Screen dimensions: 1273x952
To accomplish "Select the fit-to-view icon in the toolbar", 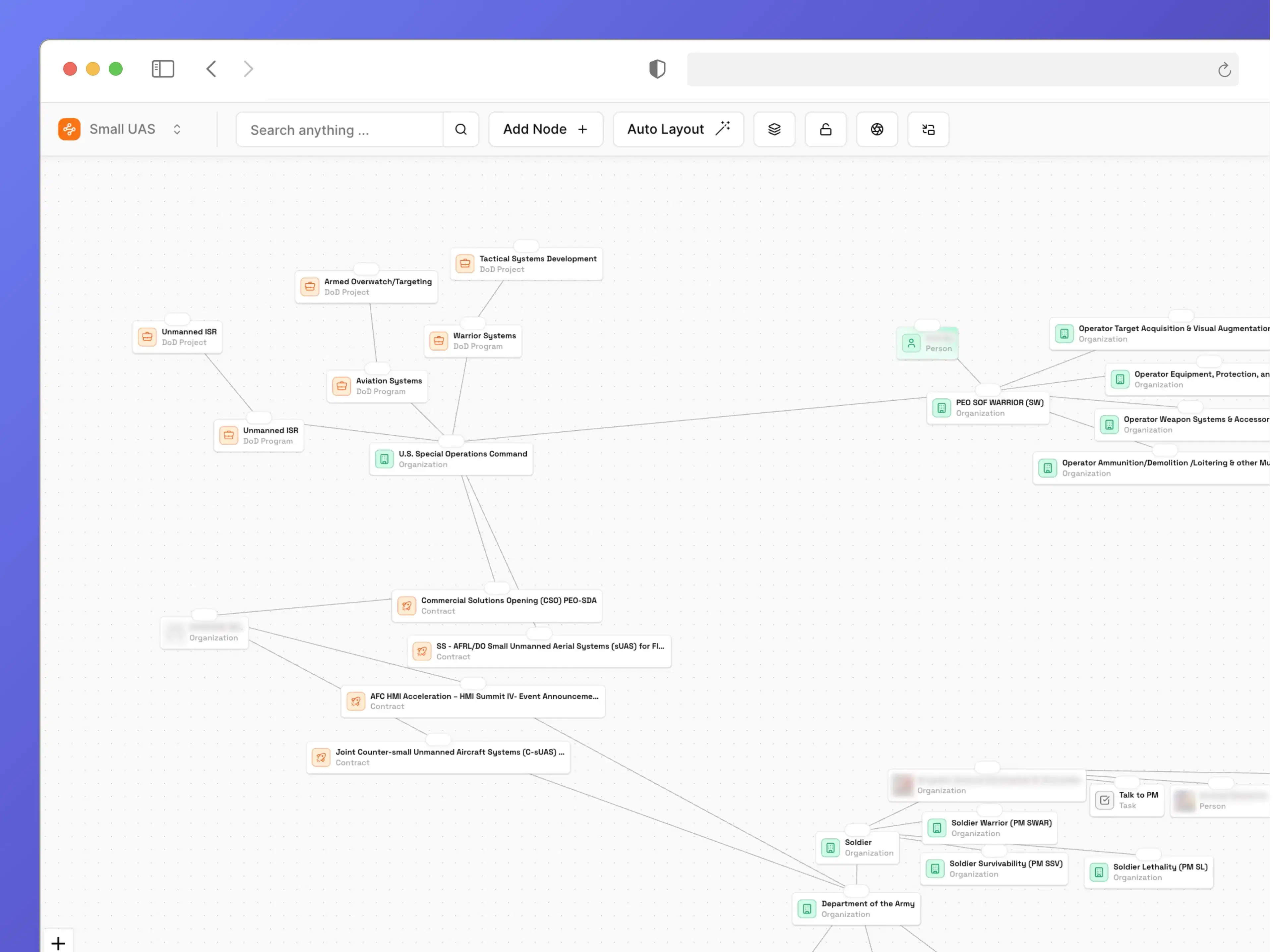I will (x=928, y=129).
